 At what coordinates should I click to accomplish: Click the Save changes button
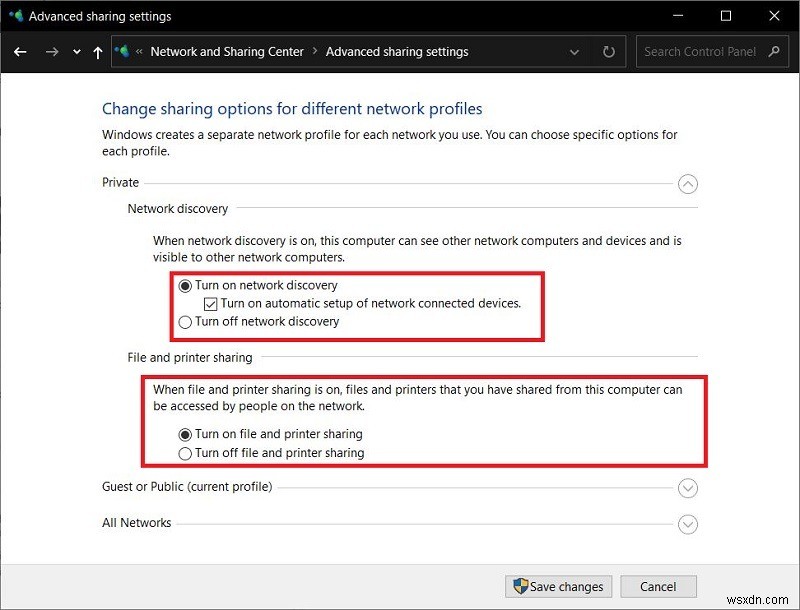557,586
